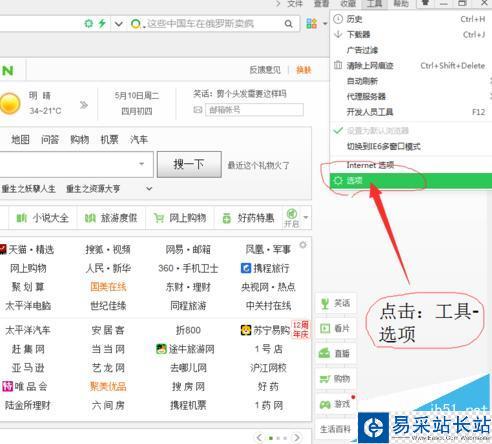Open the joke headline link
The image size is (492, 444).
(239, 94)
